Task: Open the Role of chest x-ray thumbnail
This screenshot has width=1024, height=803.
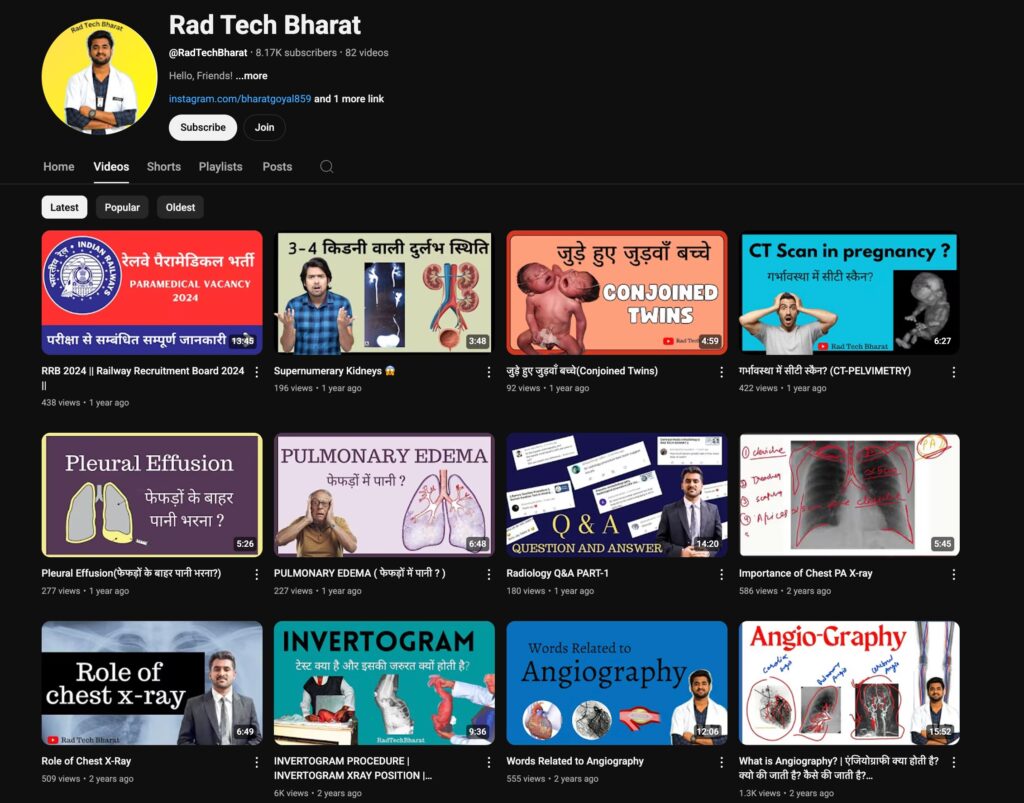Action: click(x=152, y=683)
